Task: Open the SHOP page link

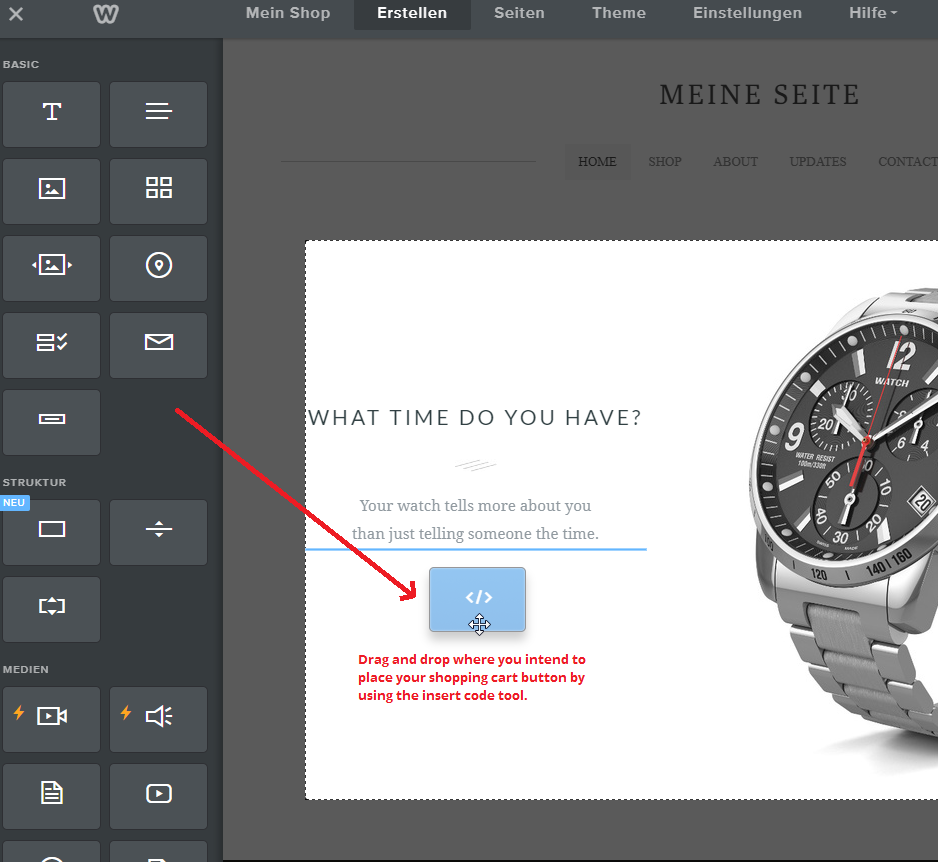Action: click(665, 162)
